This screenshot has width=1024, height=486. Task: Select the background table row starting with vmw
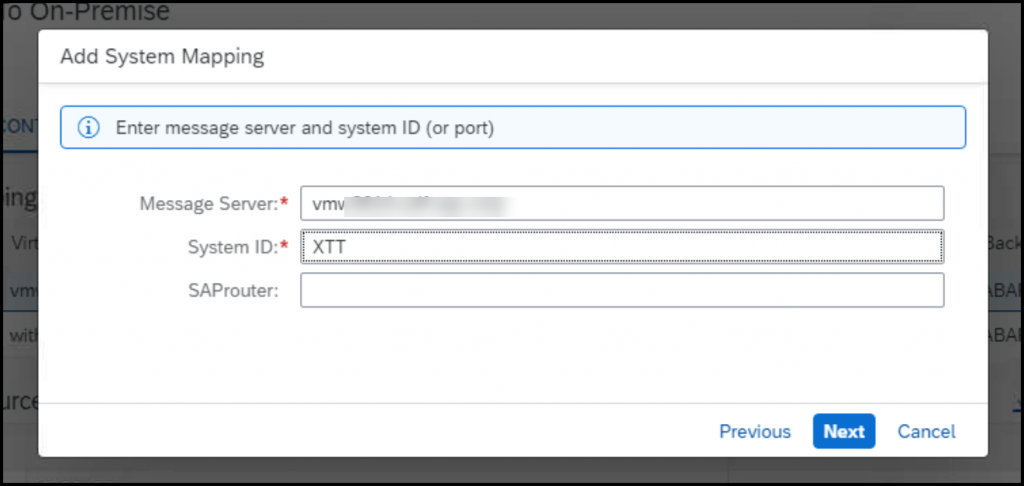(20, 290)
